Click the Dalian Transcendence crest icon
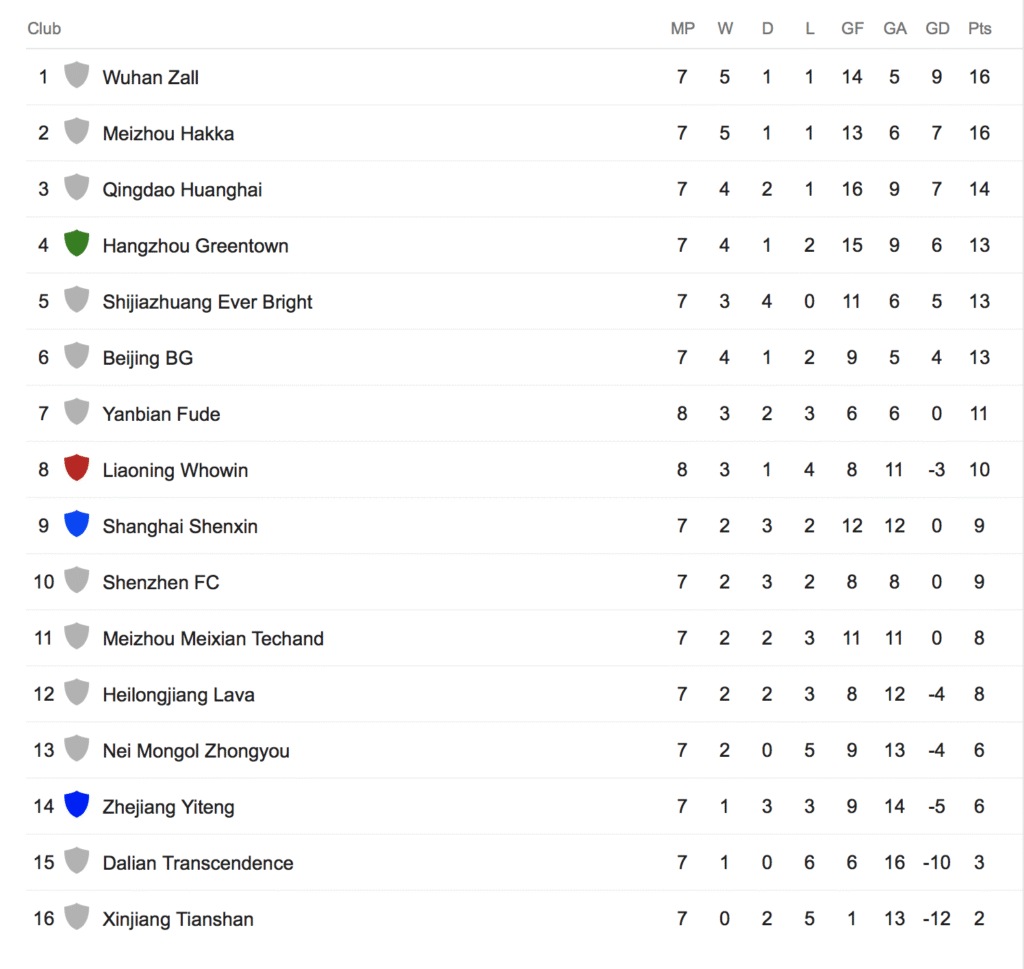Screen dimensions: 1024x969 pyautogui.click(x=76, y=861)
